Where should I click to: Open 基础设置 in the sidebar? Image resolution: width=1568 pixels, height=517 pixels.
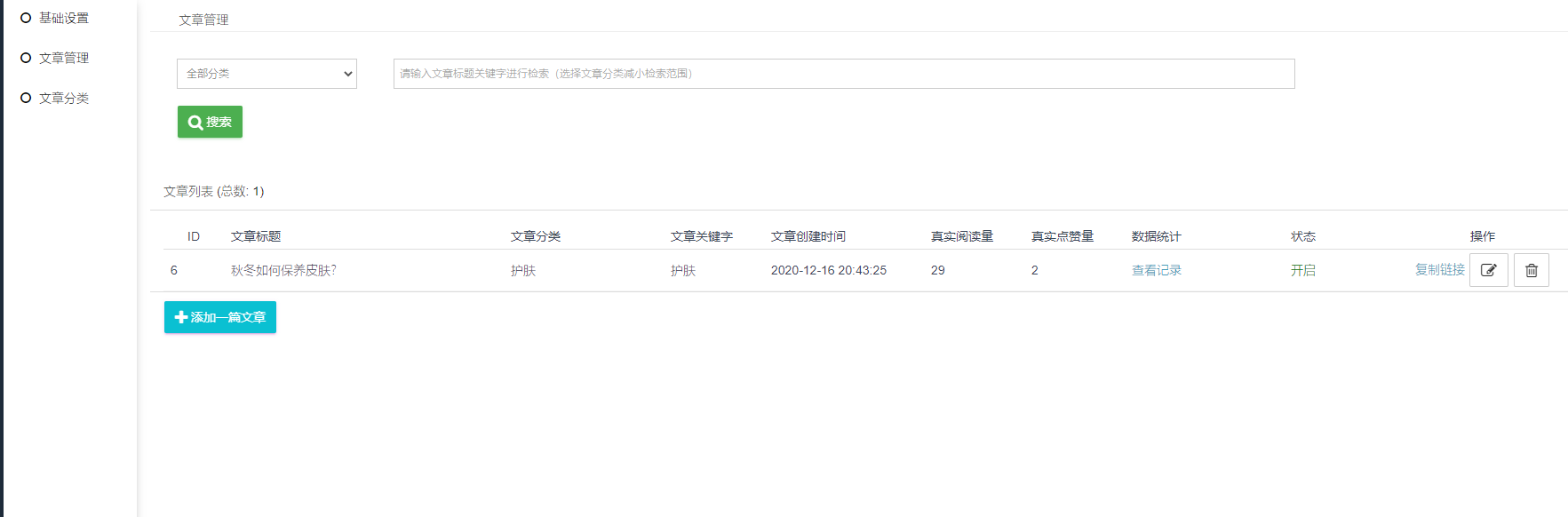click(63, 18)
